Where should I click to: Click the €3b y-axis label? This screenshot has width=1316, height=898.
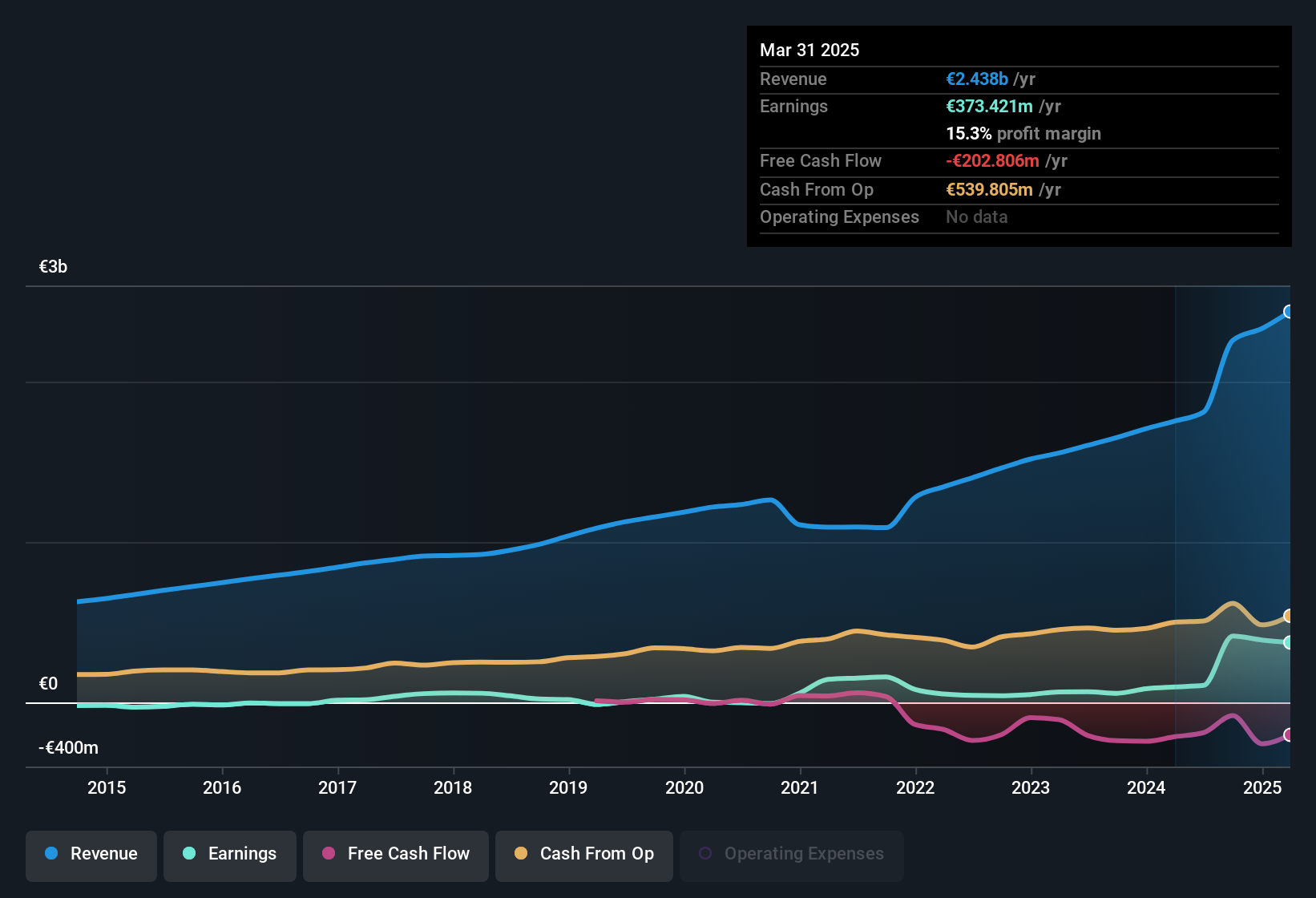53,266
